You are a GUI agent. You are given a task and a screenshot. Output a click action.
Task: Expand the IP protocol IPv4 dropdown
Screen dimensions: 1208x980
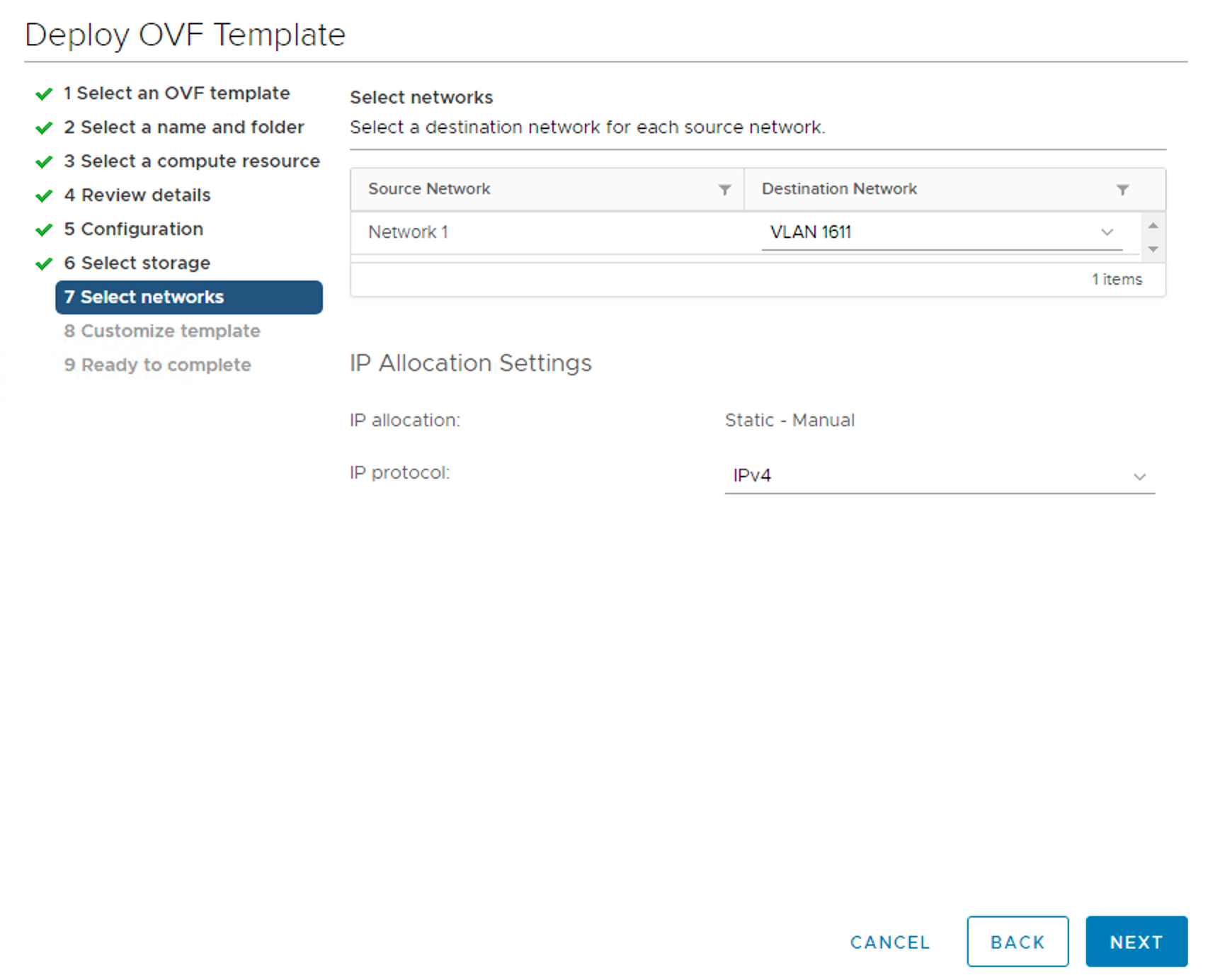[939, 476]
